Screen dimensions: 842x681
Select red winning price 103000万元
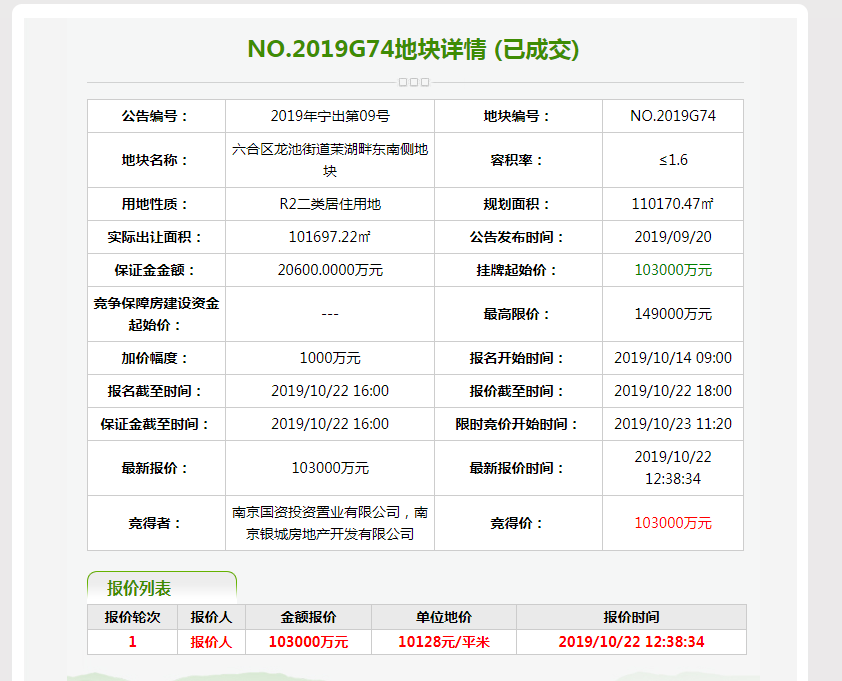click(673, 523)
